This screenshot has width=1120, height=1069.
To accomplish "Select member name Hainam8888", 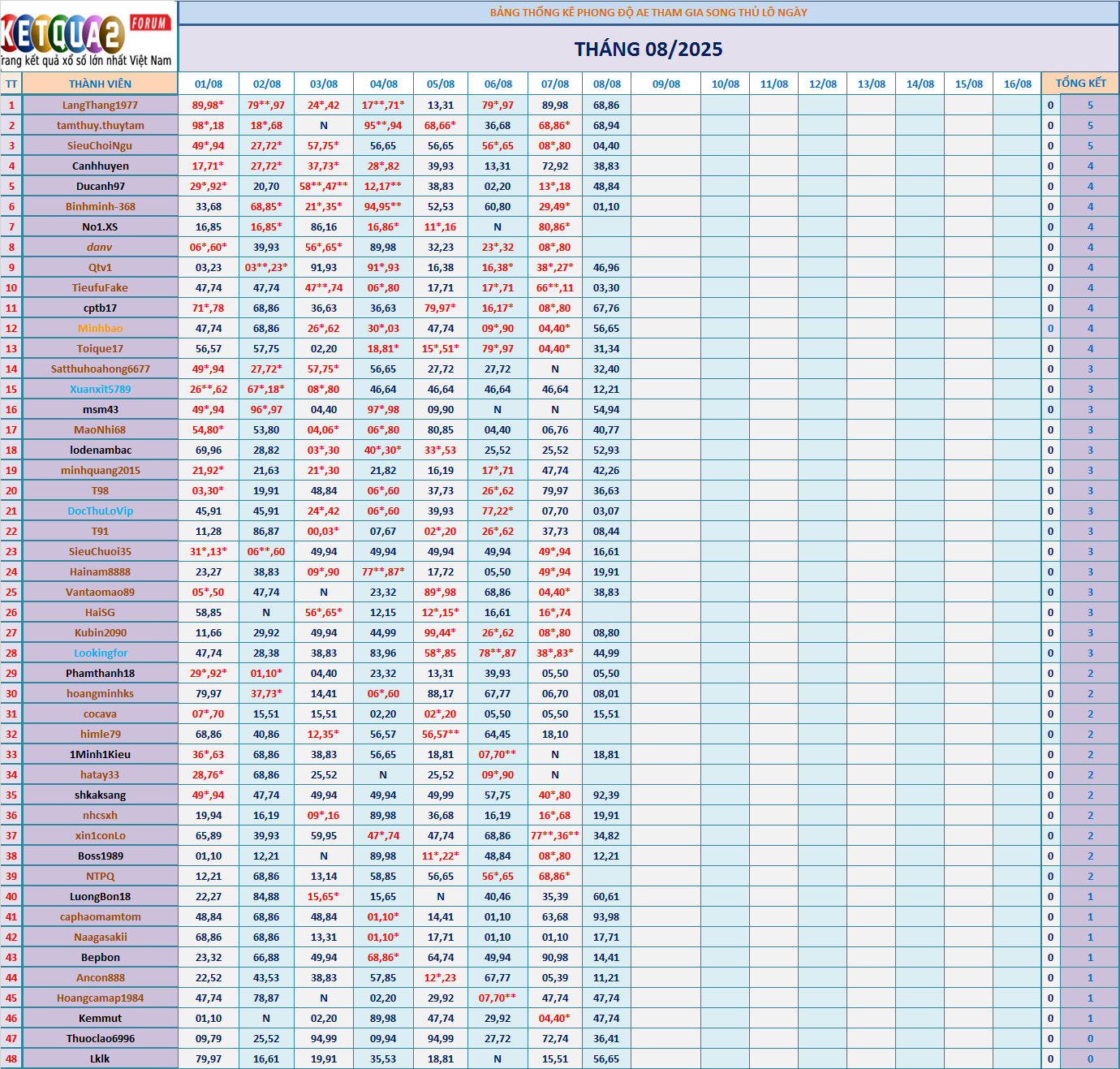I will (x=100, y=571).
